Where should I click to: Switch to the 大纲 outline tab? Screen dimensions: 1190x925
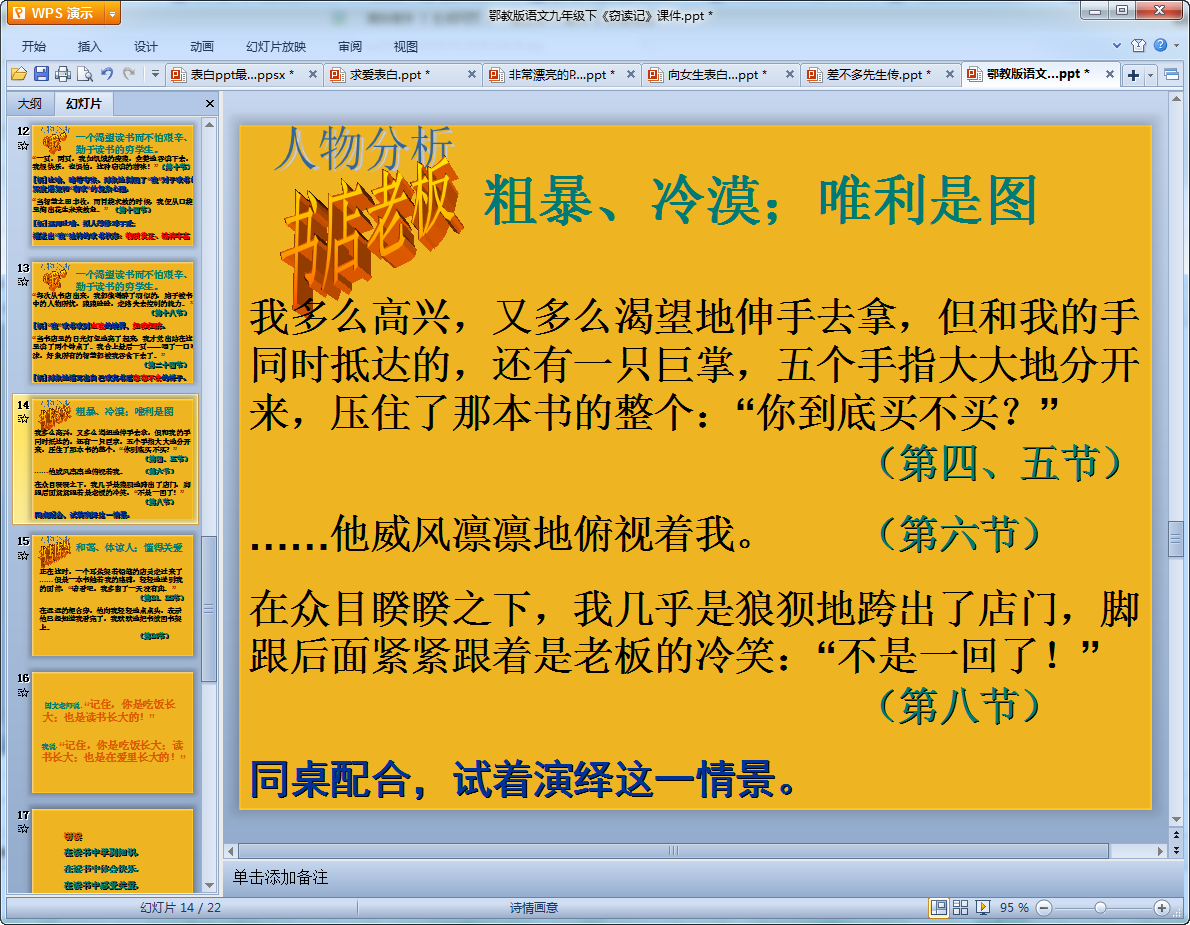30,103
